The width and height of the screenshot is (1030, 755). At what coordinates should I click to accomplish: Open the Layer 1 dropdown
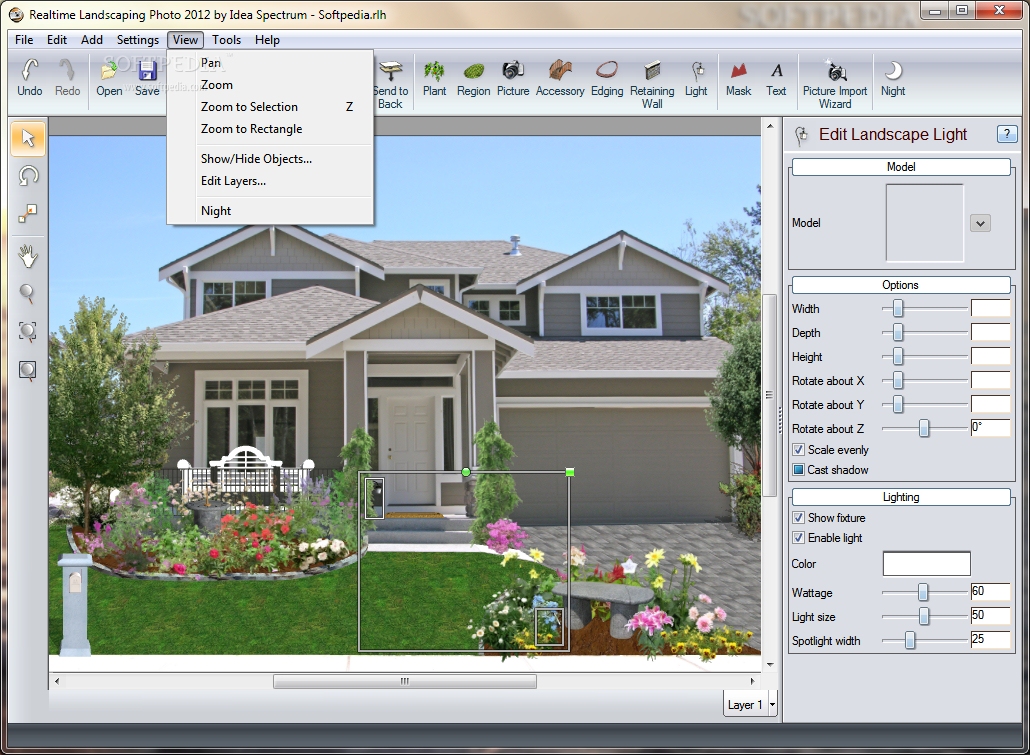[x=772, y=704]
